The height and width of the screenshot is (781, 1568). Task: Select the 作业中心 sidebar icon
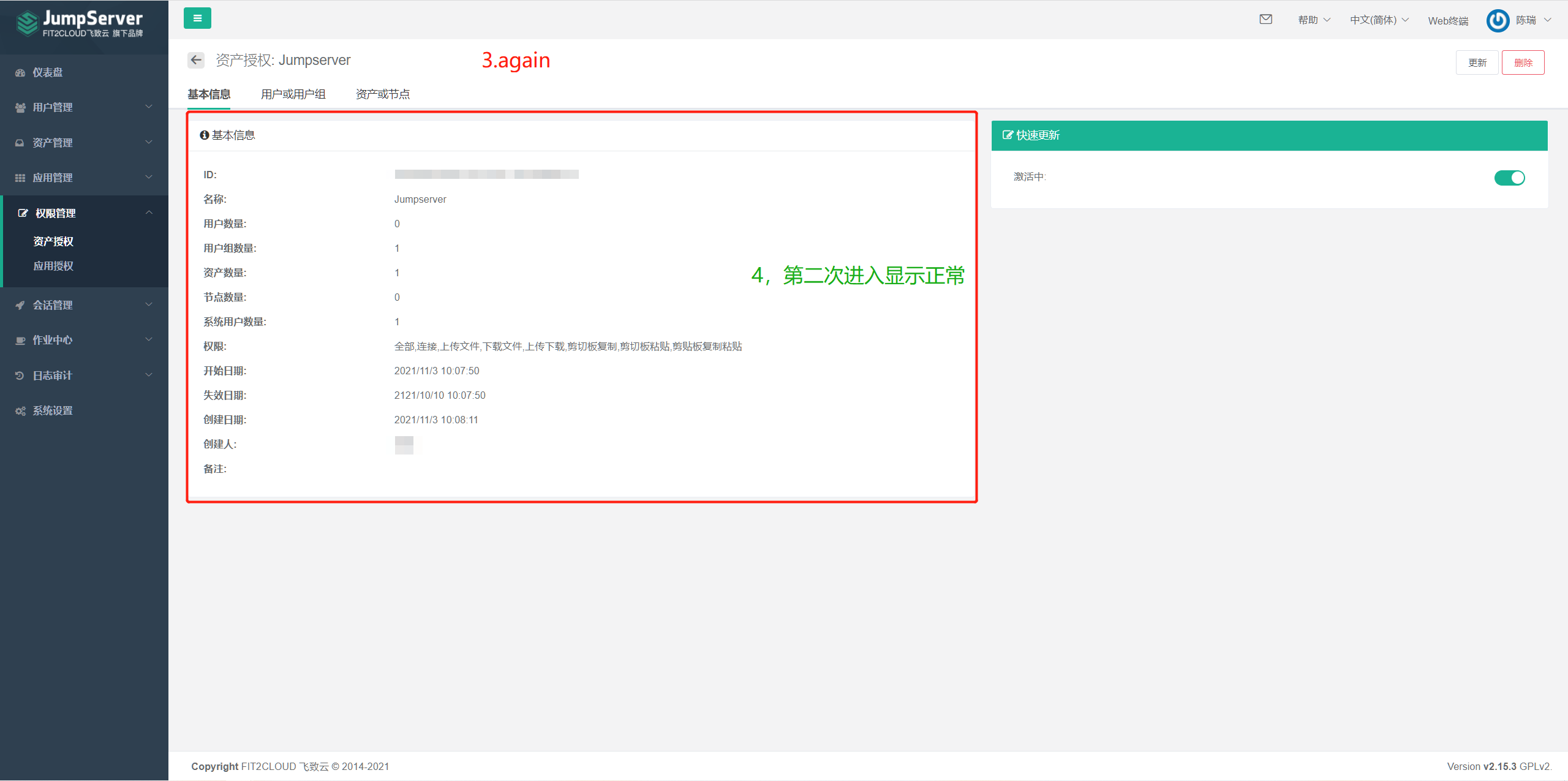click(20, 340)
